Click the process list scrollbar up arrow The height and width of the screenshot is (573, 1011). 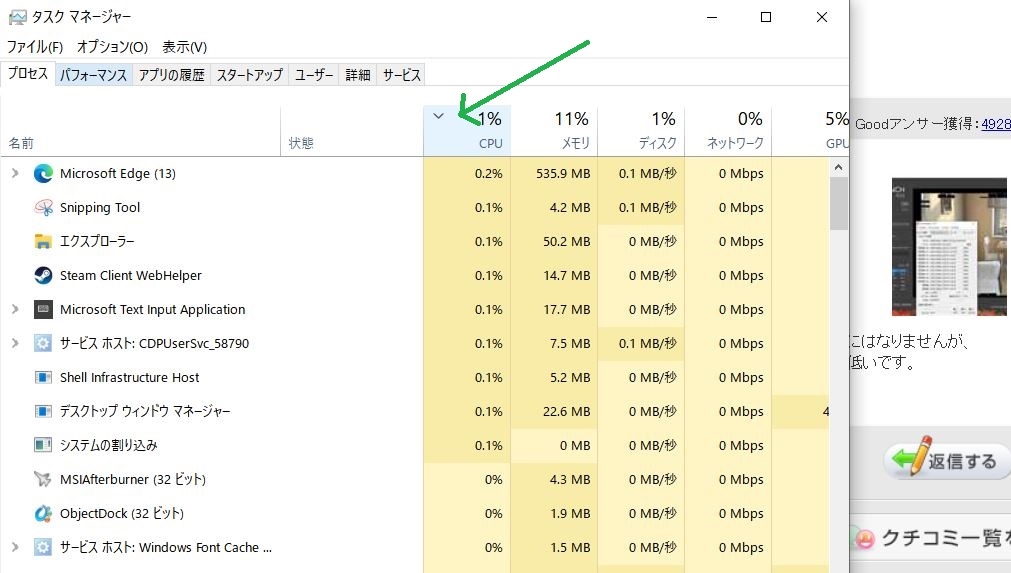(x=838, y=168)
